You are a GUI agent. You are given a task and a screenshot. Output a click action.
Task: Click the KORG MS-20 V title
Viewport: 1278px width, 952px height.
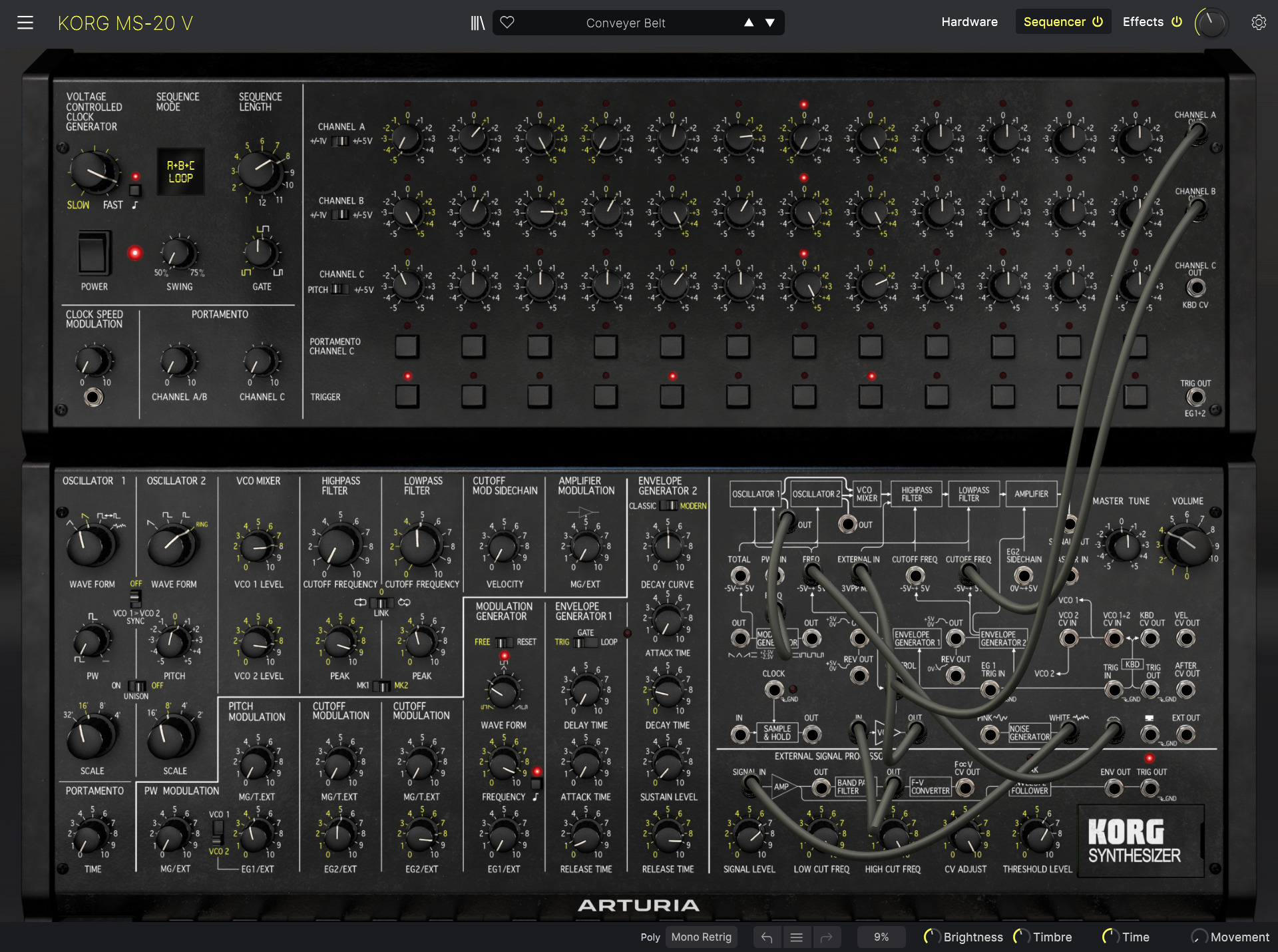point(125,23)
